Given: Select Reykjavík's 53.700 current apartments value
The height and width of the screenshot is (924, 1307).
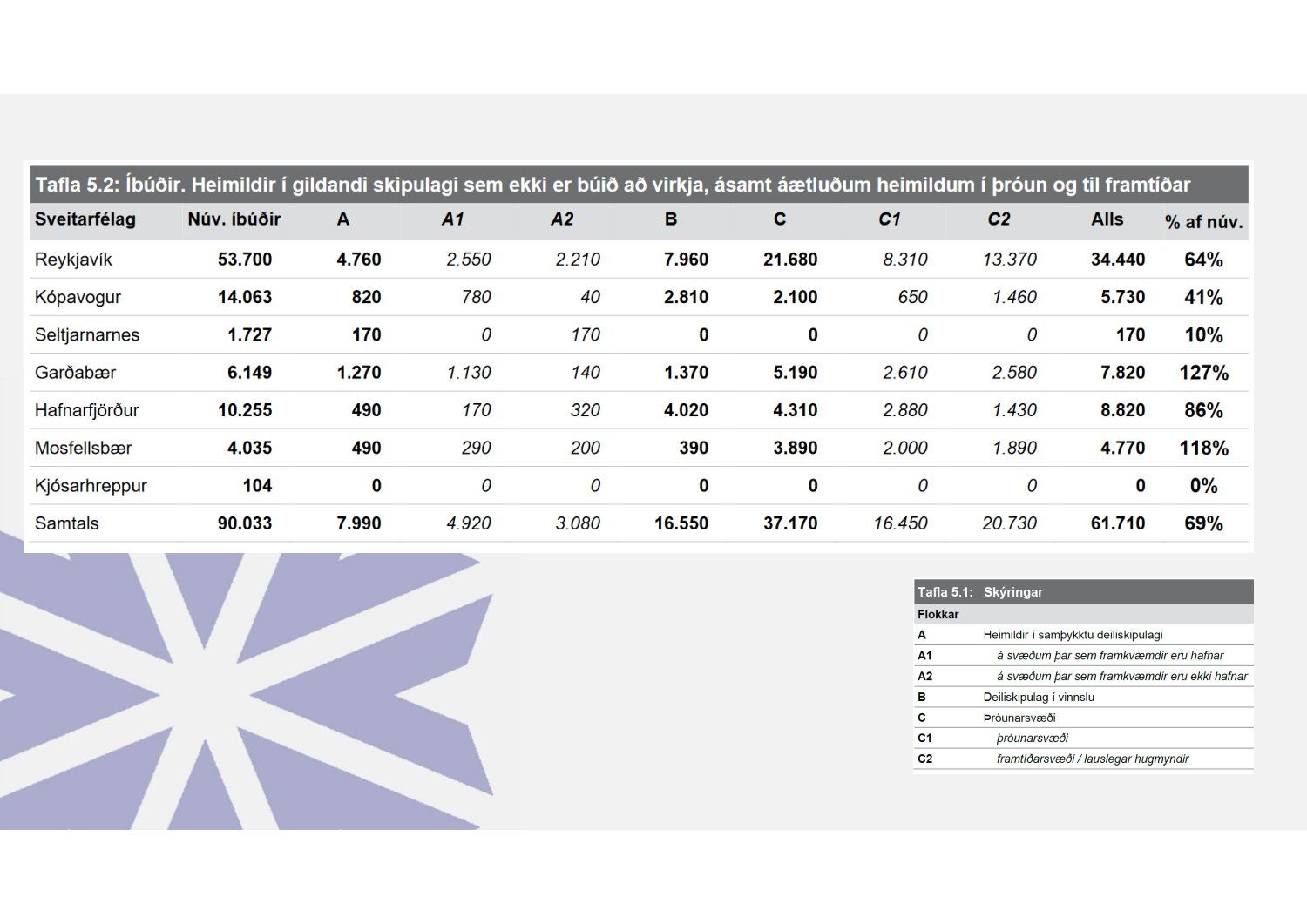Looking at the screenshot, I should 245,260.
